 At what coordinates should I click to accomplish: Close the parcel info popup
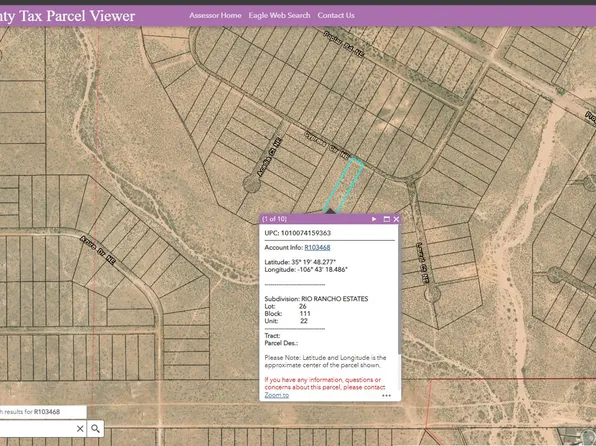[x=396, y=219]
